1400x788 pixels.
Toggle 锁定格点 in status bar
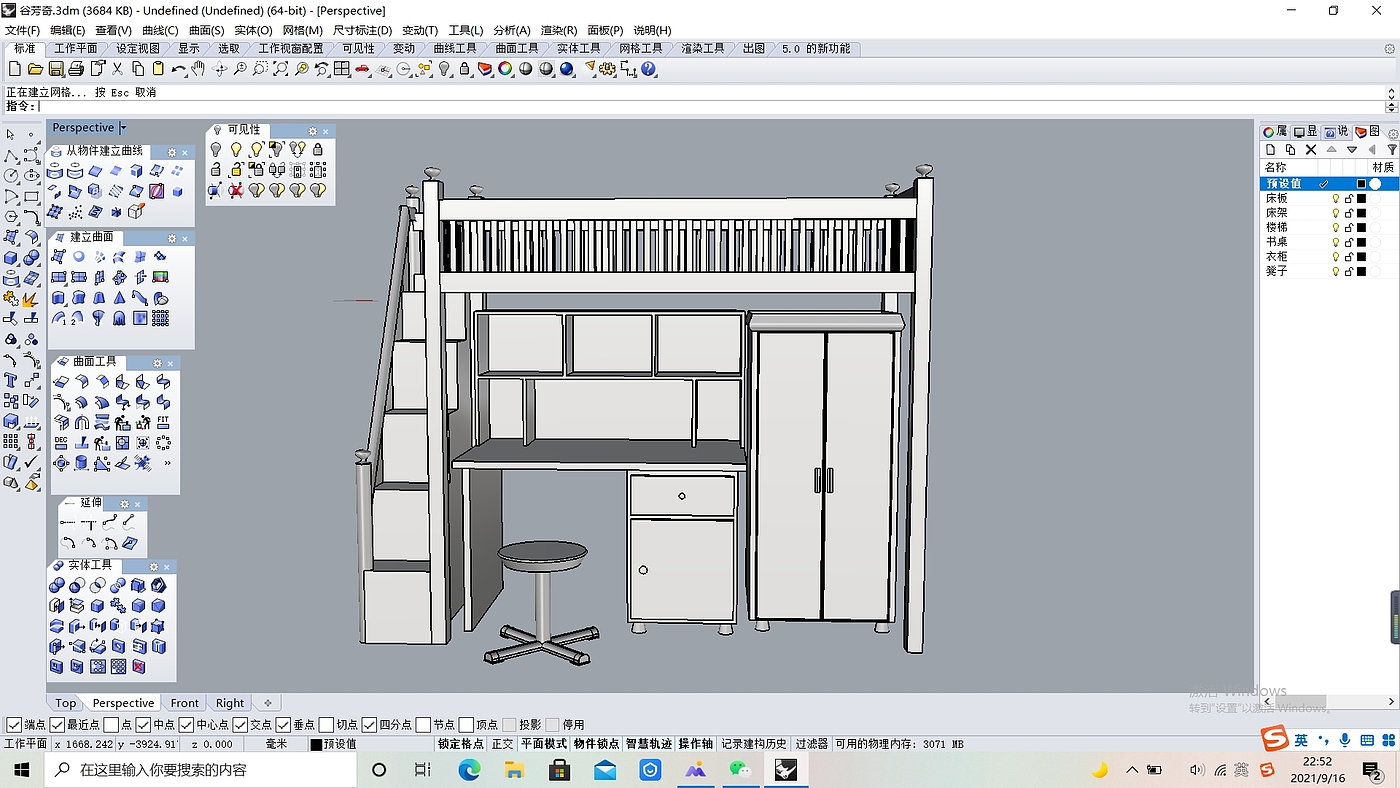(460, 744)
